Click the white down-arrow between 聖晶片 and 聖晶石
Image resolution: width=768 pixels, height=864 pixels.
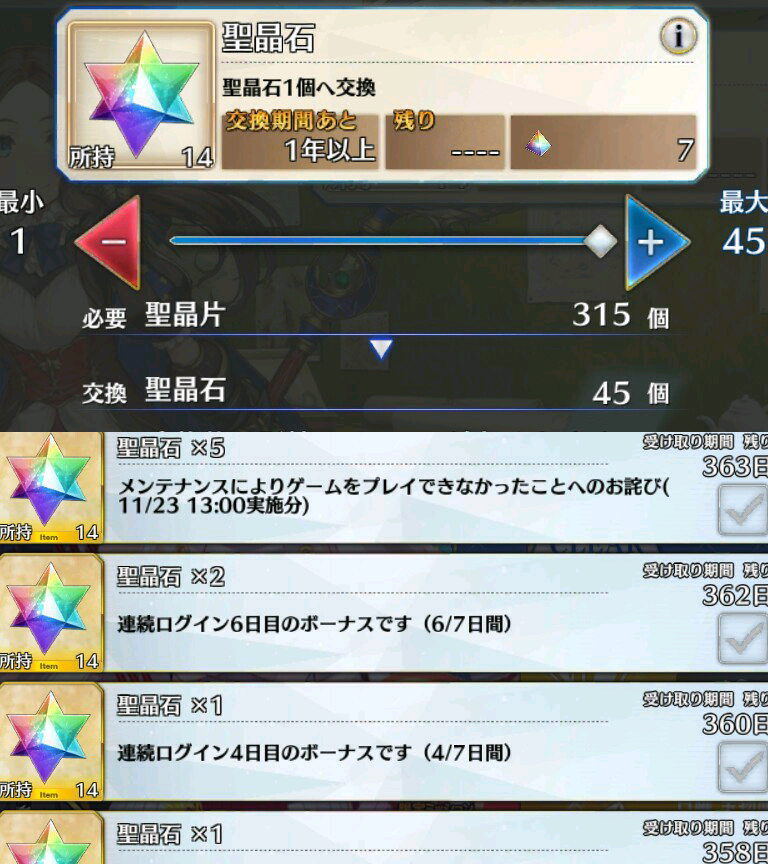click(381, 349)
